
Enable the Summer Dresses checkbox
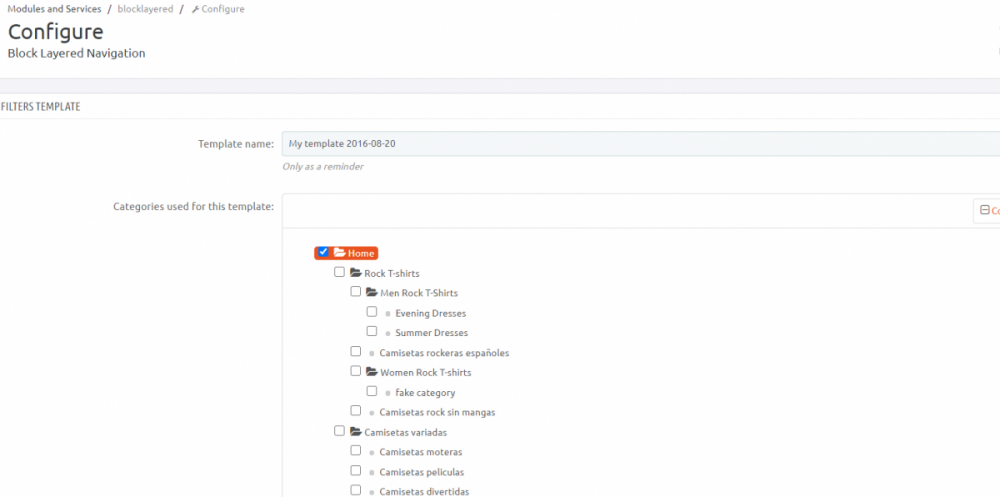point(372,331)
